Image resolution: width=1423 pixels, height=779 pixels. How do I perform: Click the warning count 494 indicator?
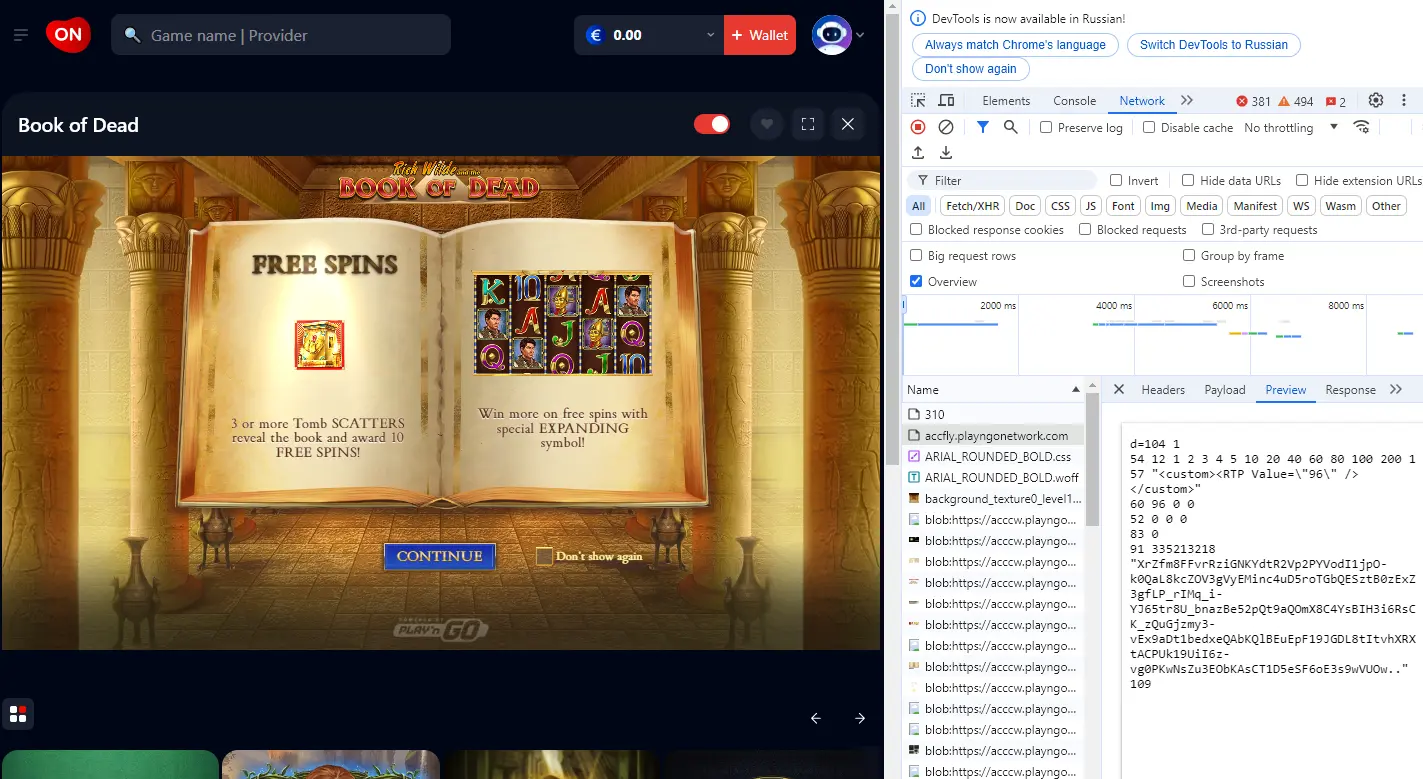1296,101
